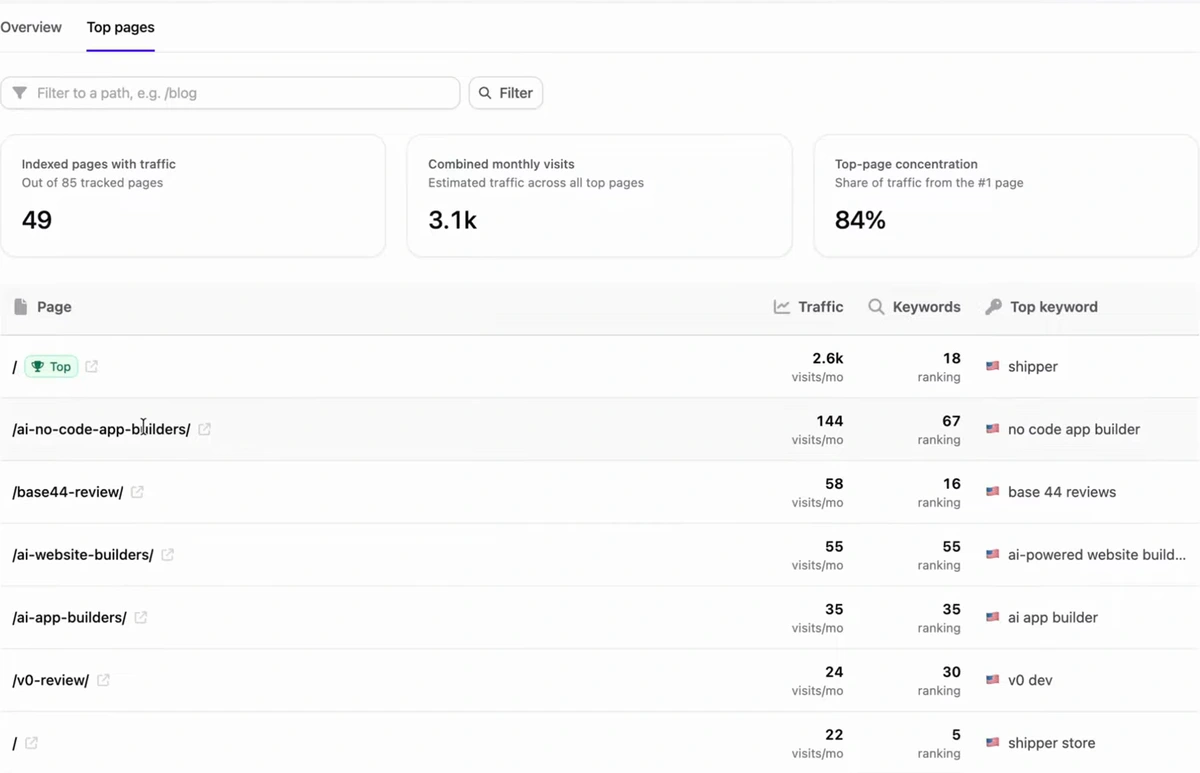This screenshot has width=1200, height=773.
Task: Focus the path filter input field
Action: pyautogui.click(x=230, y=93)
